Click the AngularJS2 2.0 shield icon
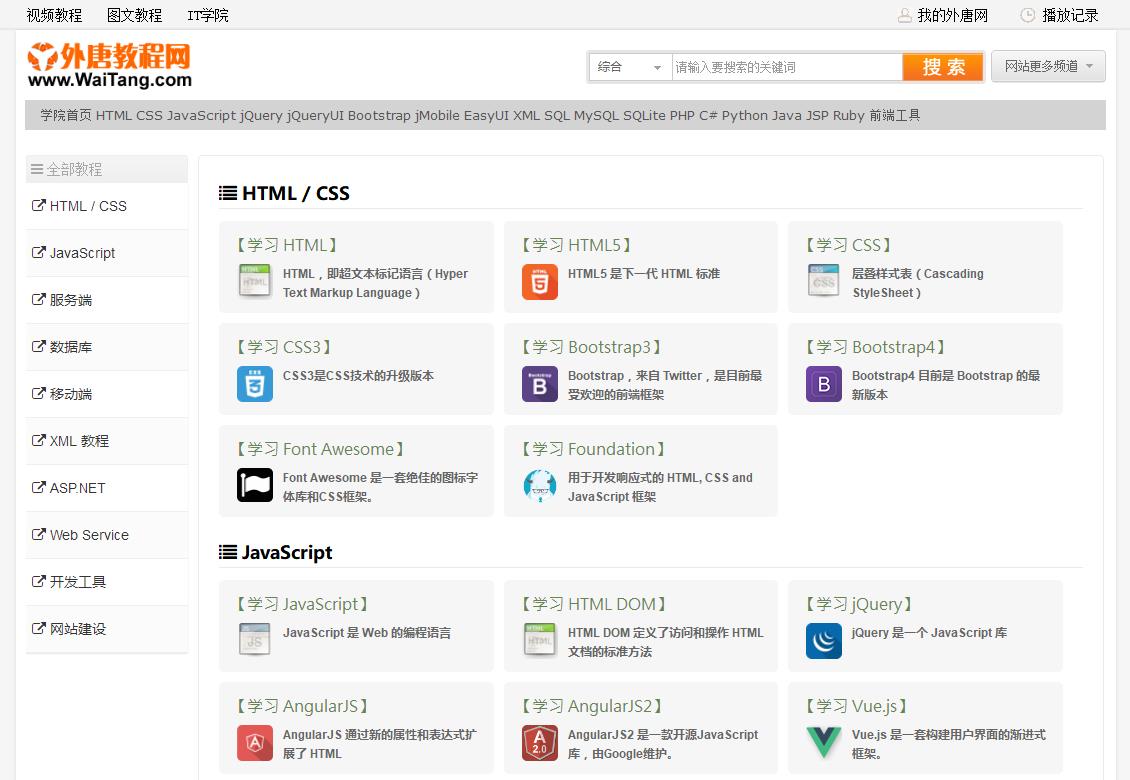The height and width of the screenshot is (780, 1130). (x=540, y=743)
